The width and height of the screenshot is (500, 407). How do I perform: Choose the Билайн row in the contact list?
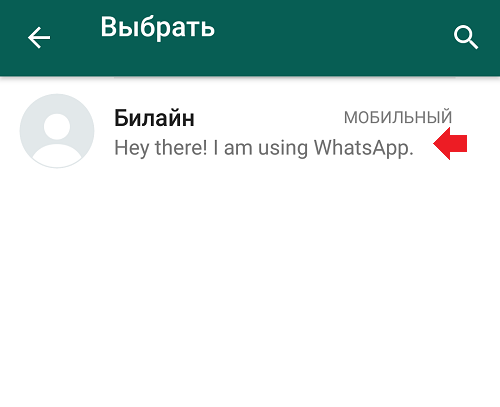pos(250,131)
